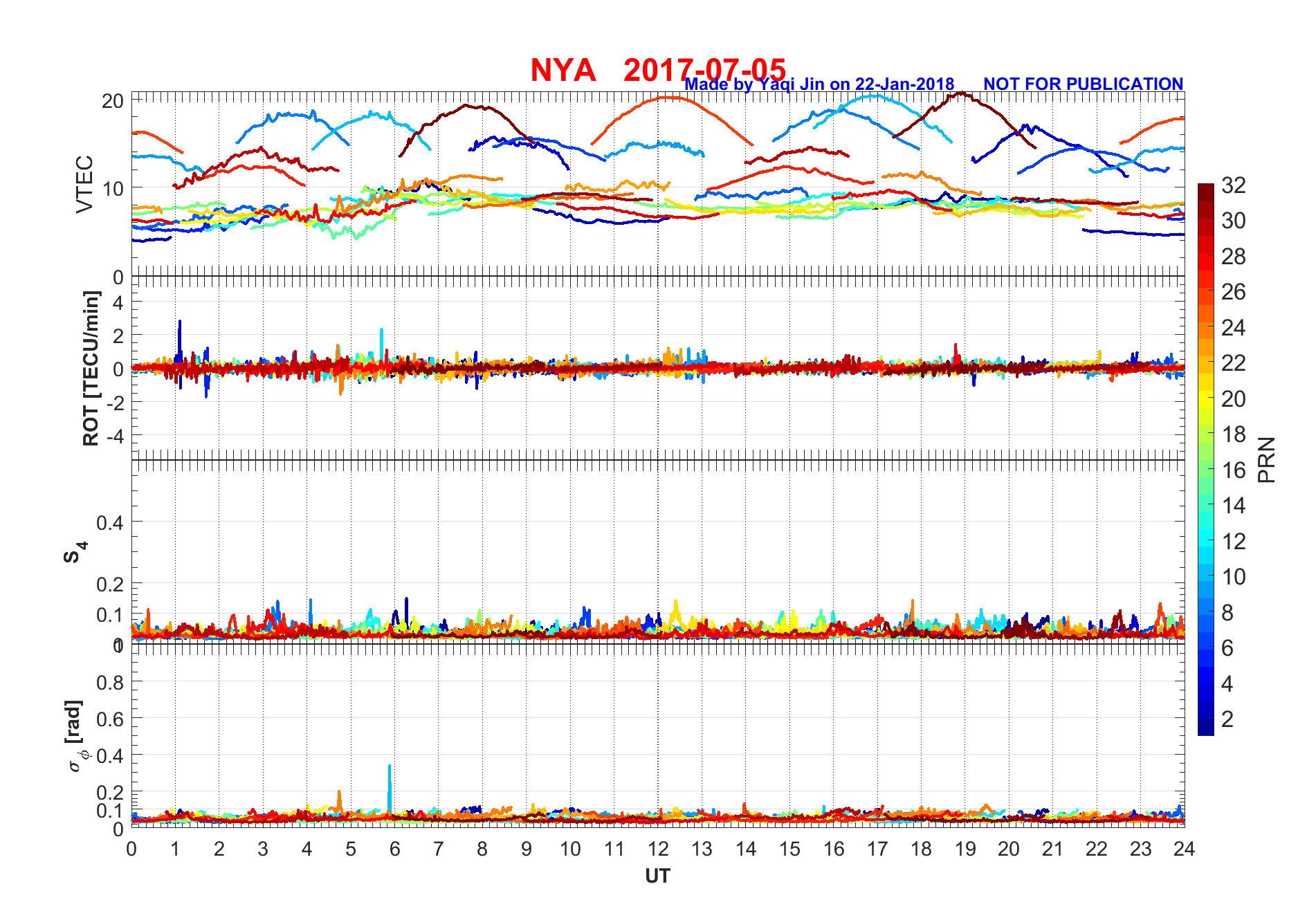Select the "0.4" tick on the S4 axis
Viewport: 1316px width, 920px height.
110,523
